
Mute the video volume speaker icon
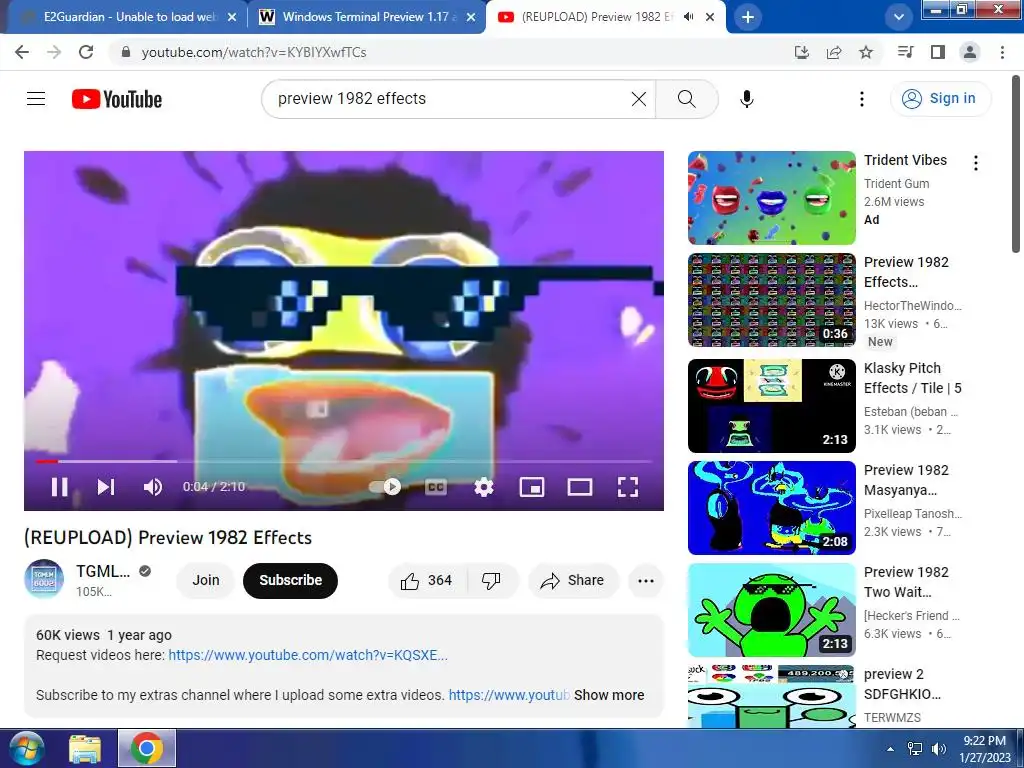[x=153, y=487]
